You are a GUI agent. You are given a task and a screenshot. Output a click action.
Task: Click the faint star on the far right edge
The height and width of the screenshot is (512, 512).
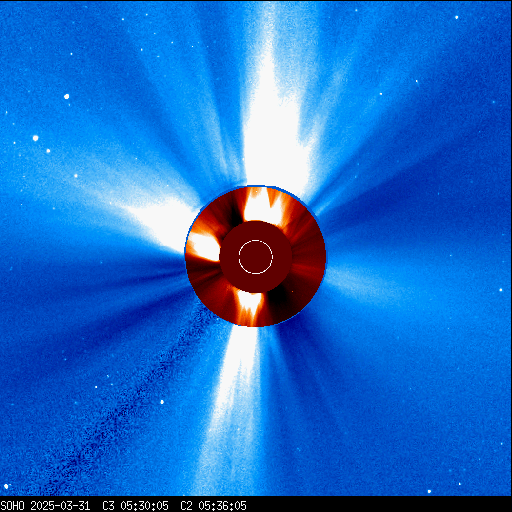[x=501, y=290]
